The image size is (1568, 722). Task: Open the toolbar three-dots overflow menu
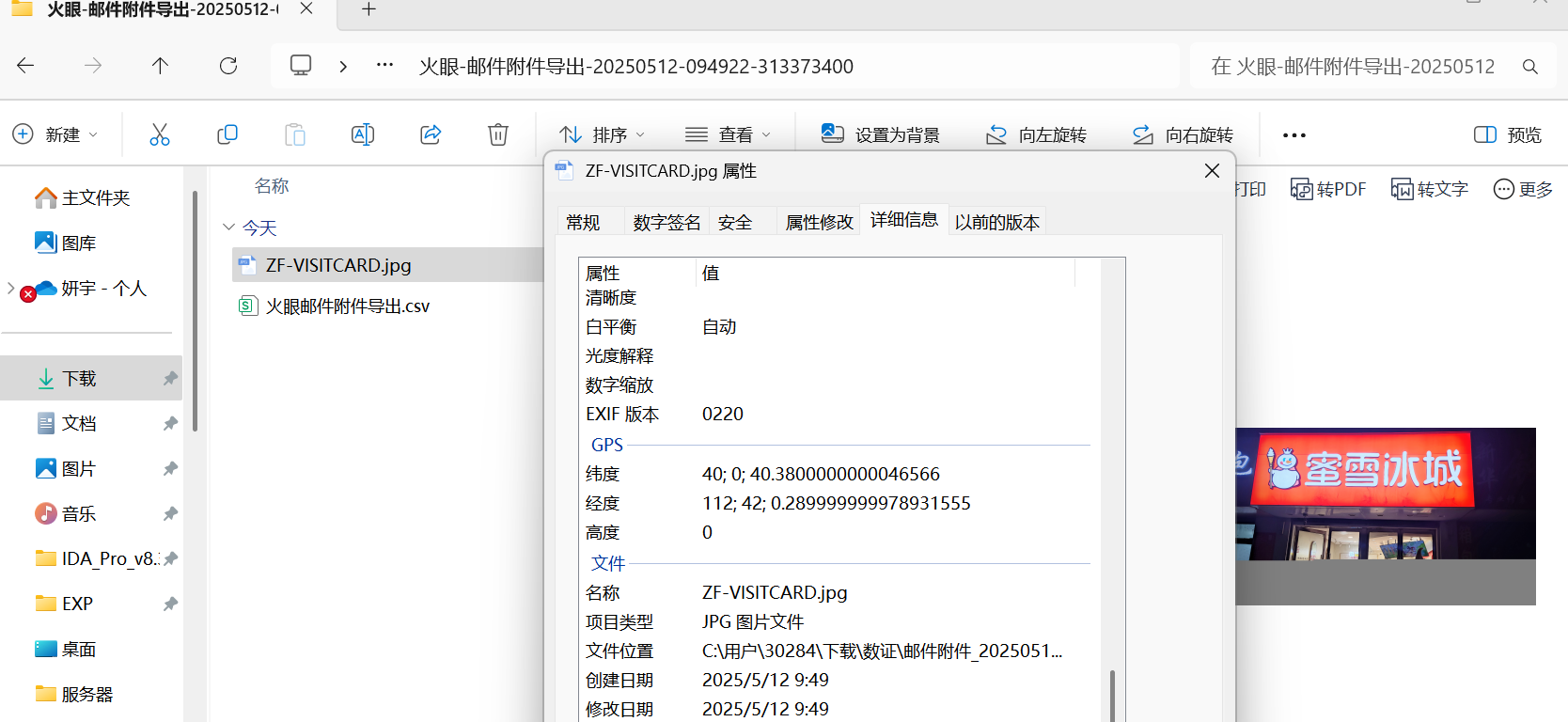pyautogui.click(x=1294, y=135)
